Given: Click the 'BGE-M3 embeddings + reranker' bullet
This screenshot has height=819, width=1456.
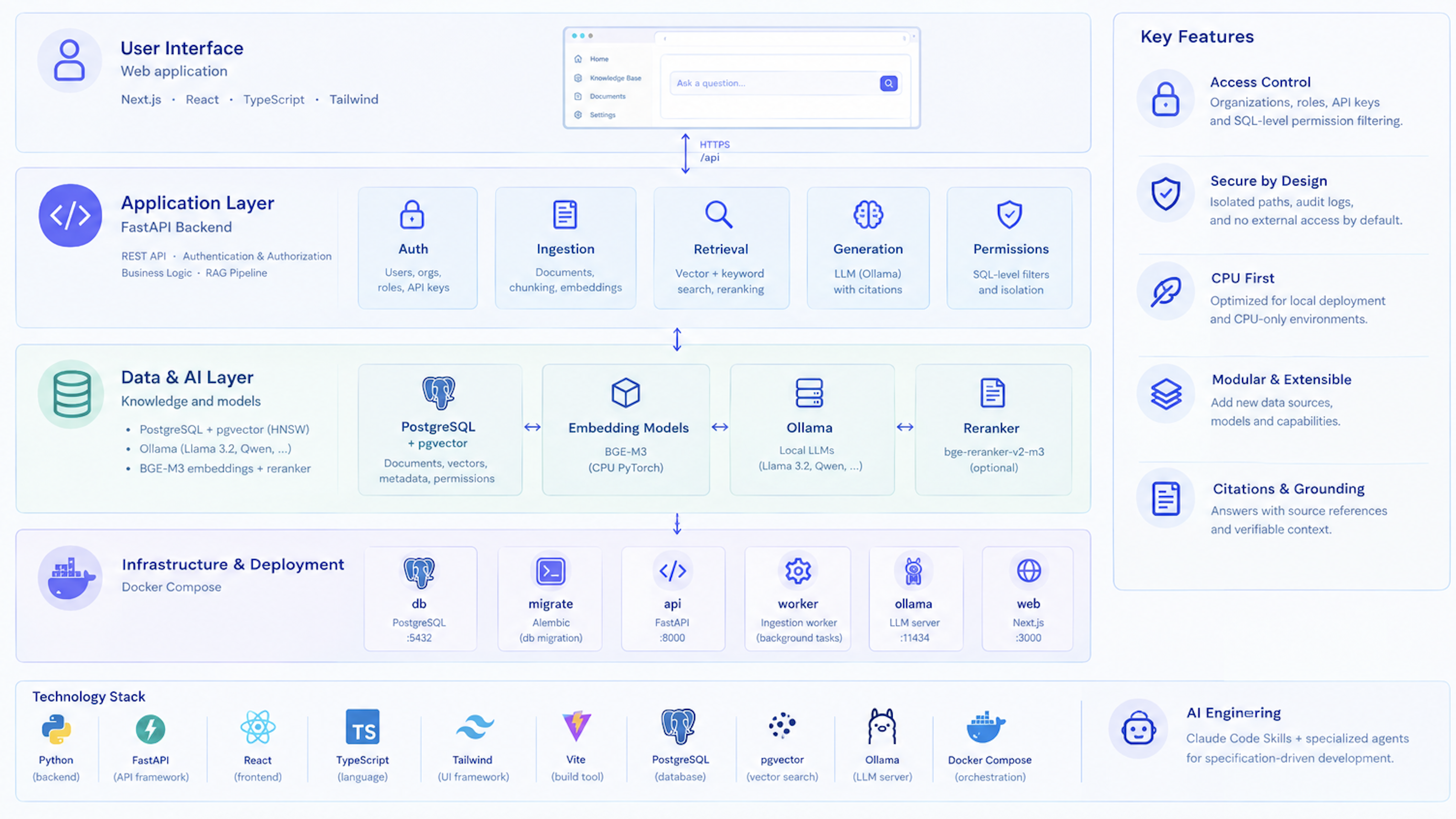Looking at the screenshot, I should (225, 469).
